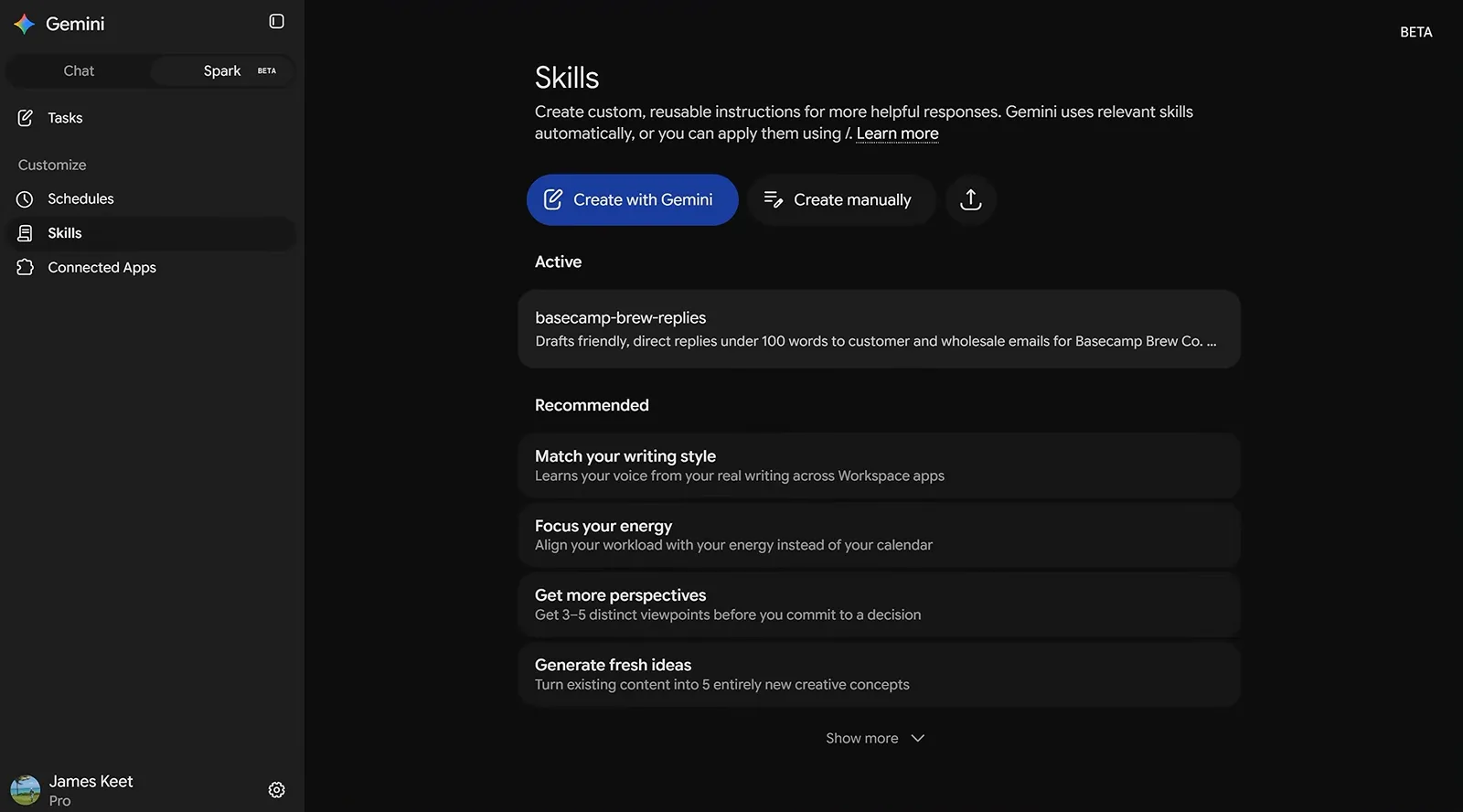The width and height of the screenshot is (1463, 812).
Task: Click the Gemini sparkle logo
Action: 25,24
